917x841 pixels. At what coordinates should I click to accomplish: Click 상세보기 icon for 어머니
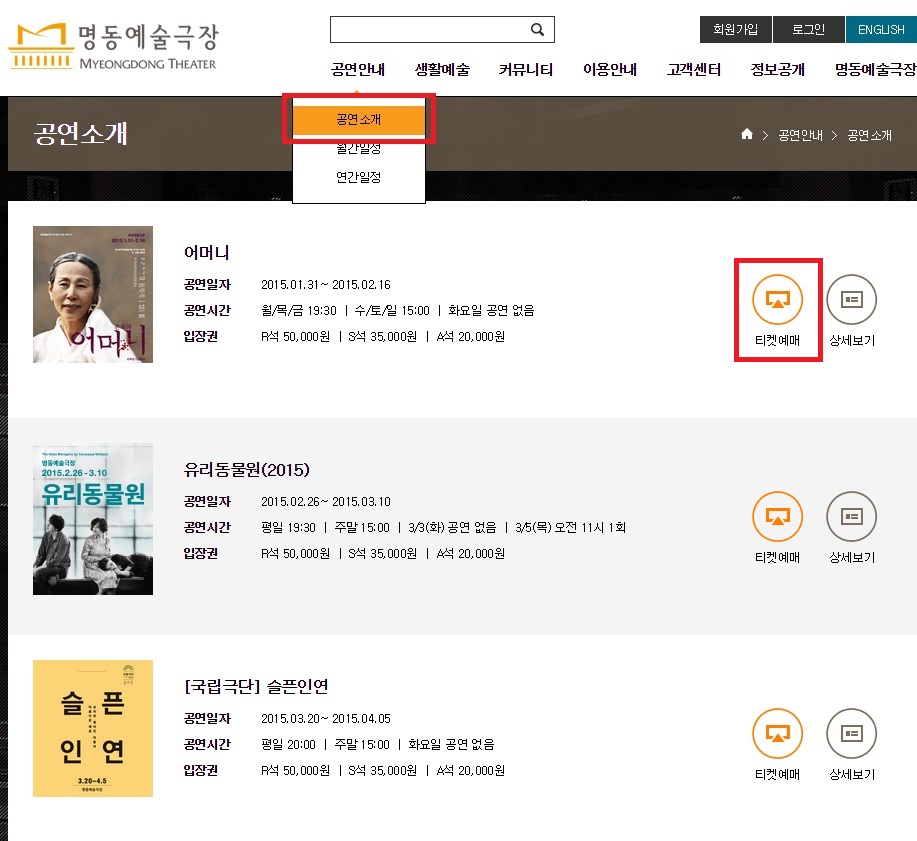point(852,299)
